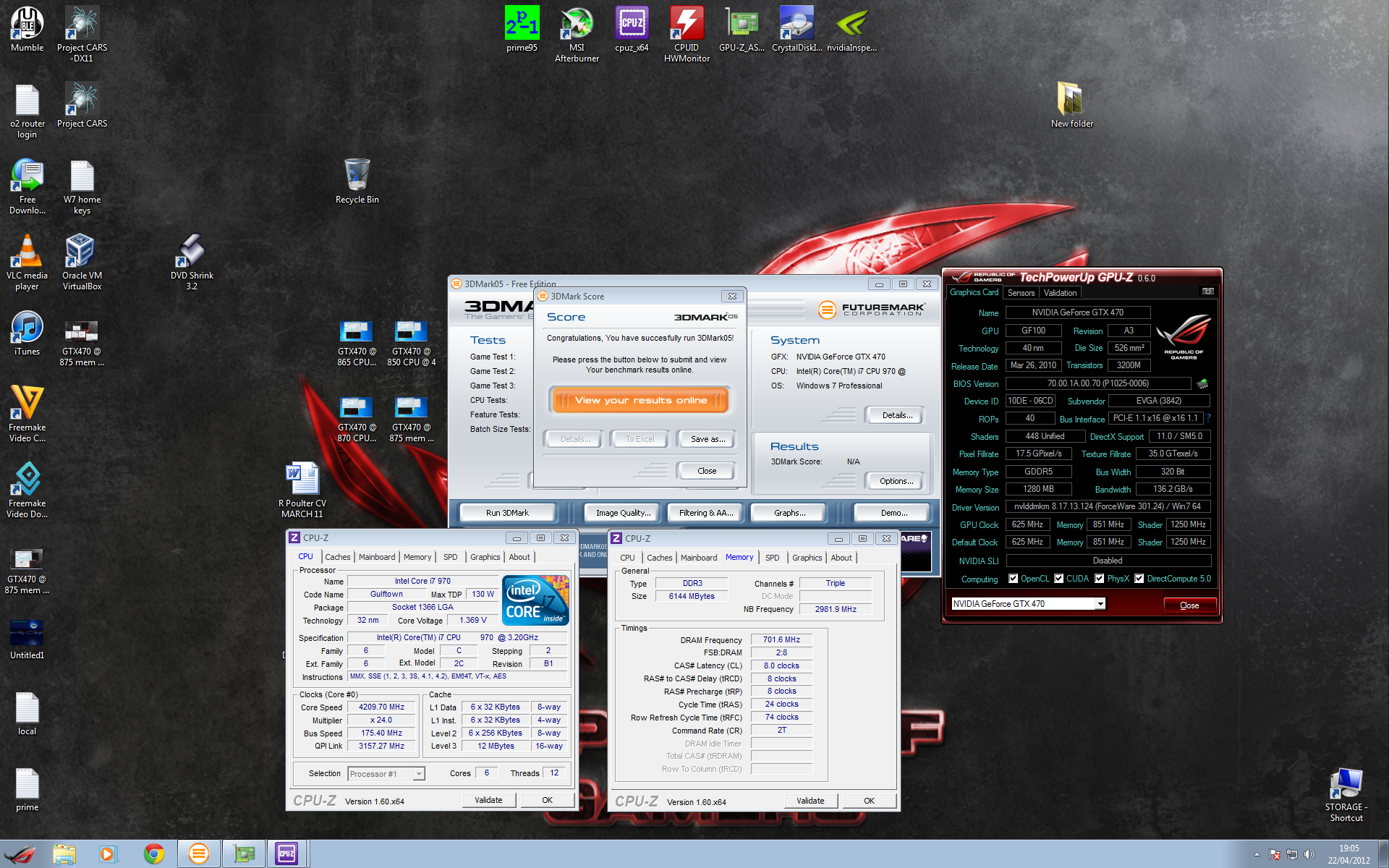Open Windows Explorer from the taskbar
The height and width of the screenshot is (868, 1389).
[64, 854]
